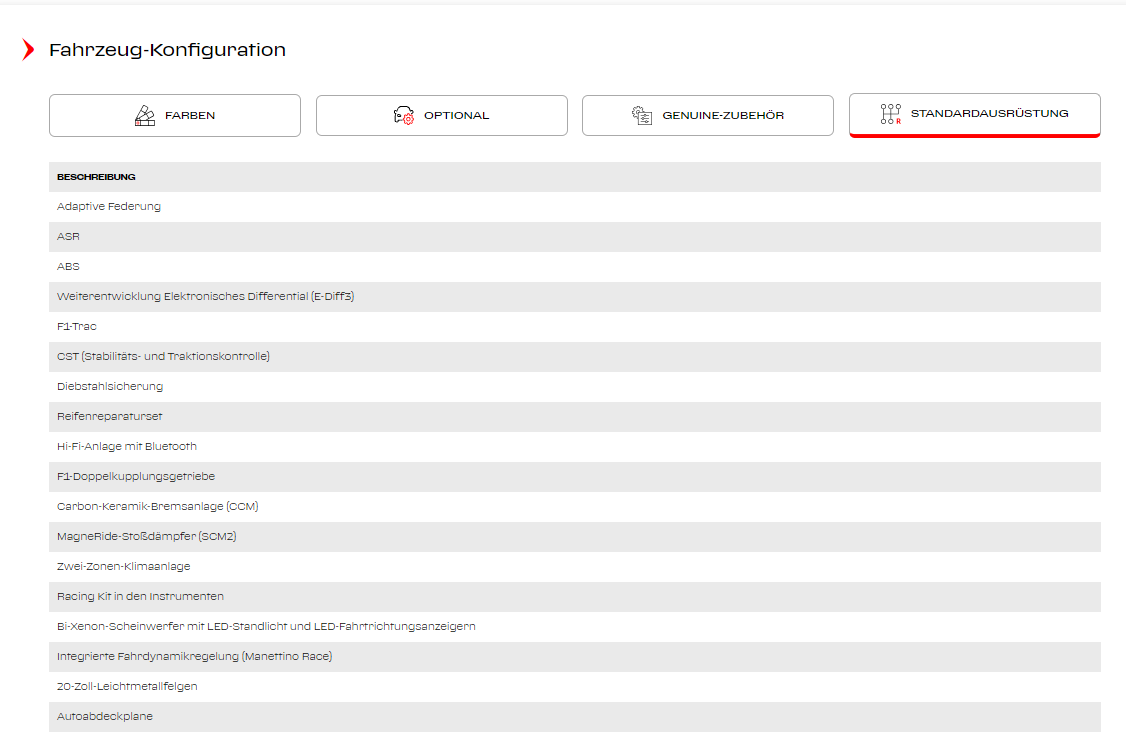Select the E-Diff3 differential row
This screenshot has height=748, width=1126.
206,297
